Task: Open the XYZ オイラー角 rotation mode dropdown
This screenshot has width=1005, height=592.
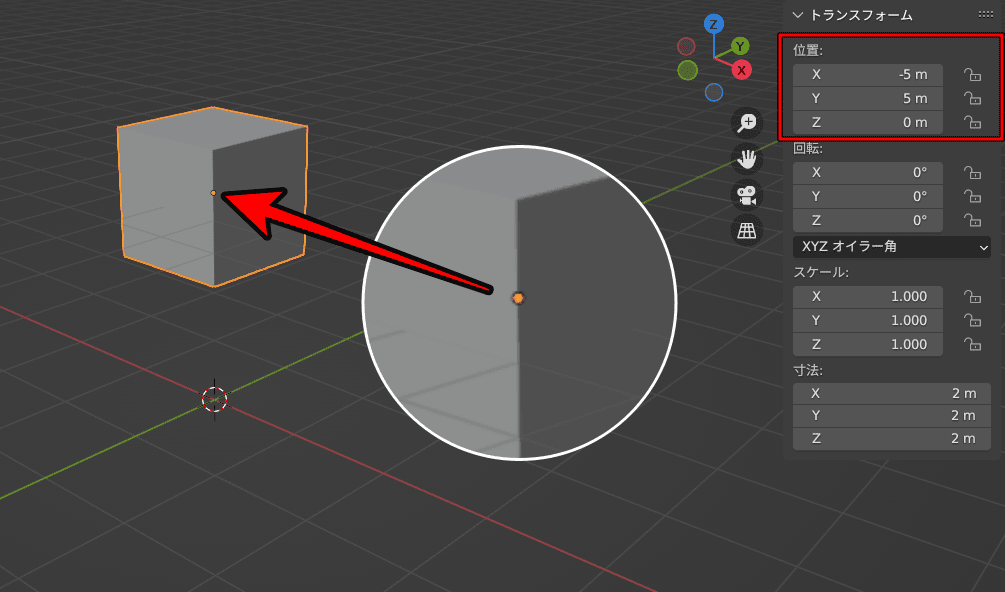Action: coord(891,247)
